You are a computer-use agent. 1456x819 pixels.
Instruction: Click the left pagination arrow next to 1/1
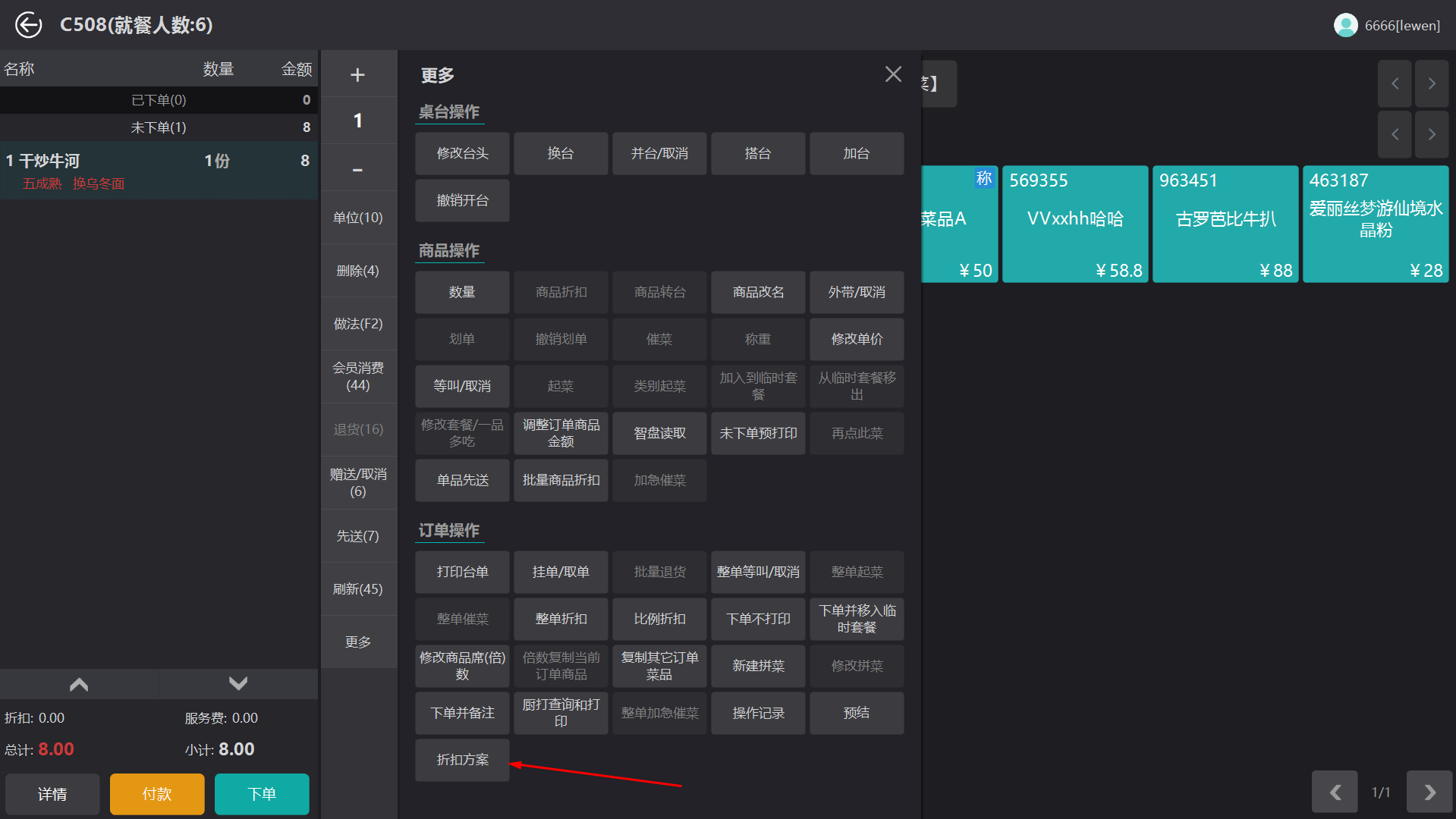[x=1335, y=791]
